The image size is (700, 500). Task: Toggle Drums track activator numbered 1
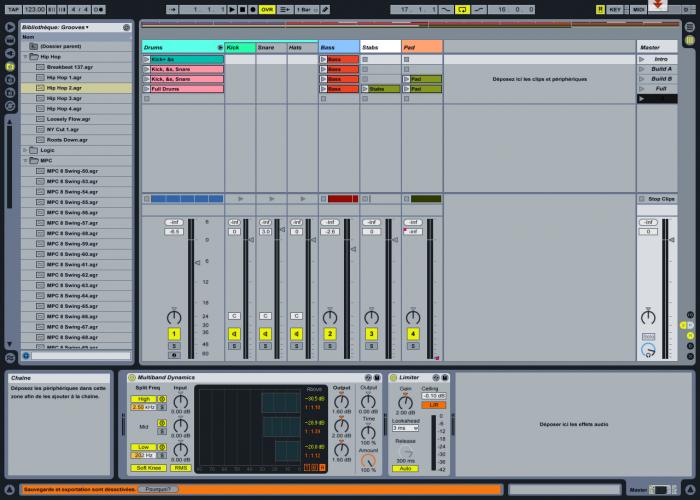pyautogui.click(x=174, y=333)
